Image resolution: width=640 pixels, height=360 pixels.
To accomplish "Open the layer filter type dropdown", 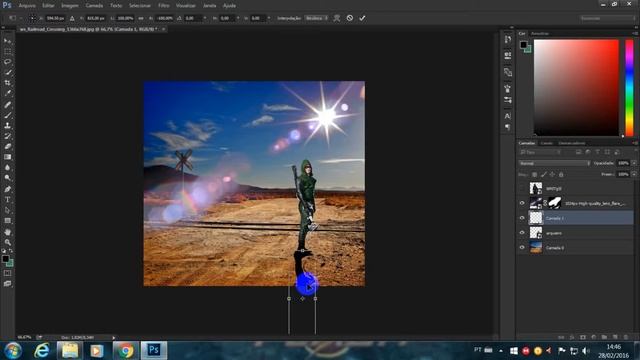I will 541,152.
